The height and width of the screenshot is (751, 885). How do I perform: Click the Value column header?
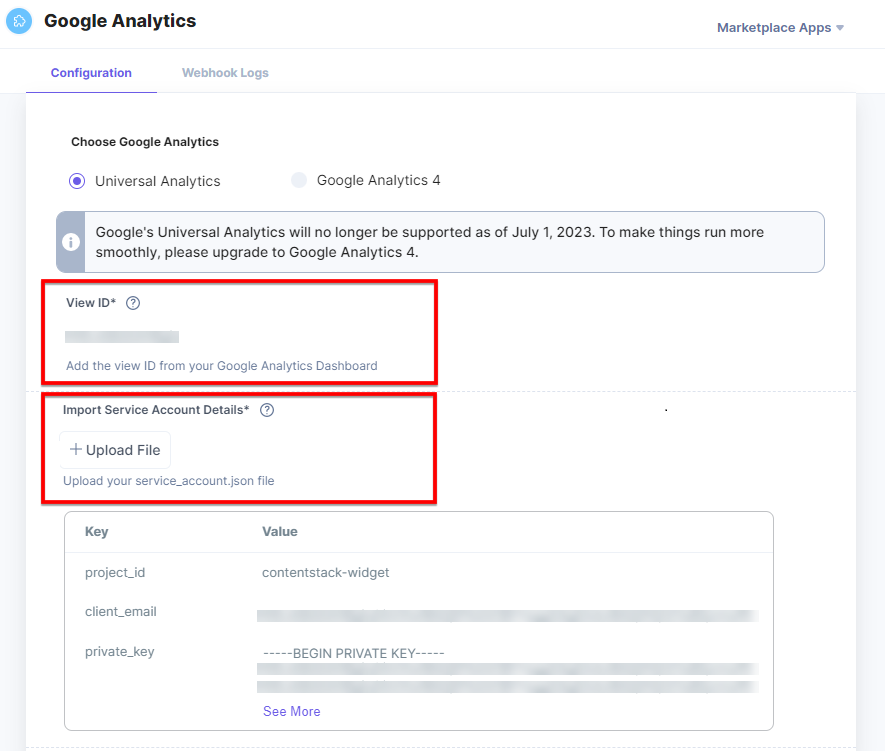click(x=280, y=531)
